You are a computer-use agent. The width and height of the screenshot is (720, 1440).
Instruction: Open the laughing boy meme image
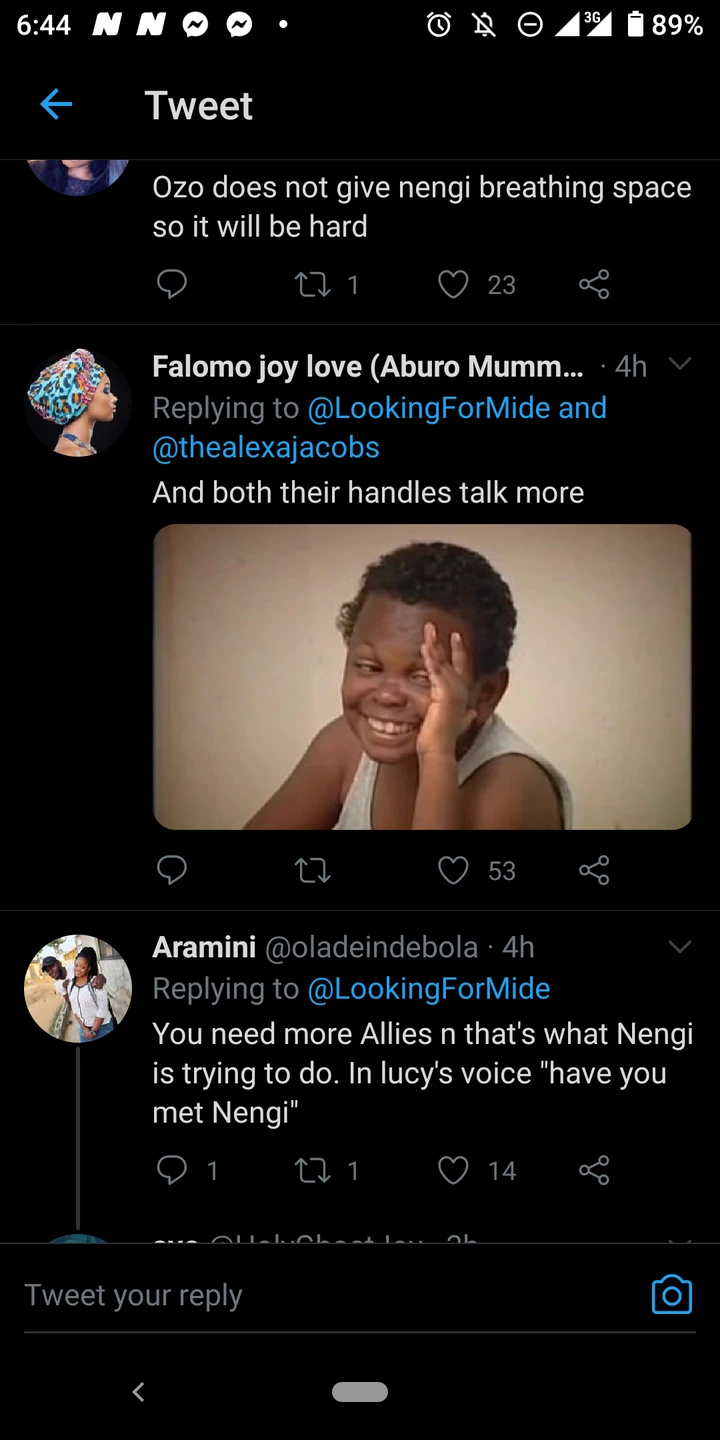coord(422,677)
